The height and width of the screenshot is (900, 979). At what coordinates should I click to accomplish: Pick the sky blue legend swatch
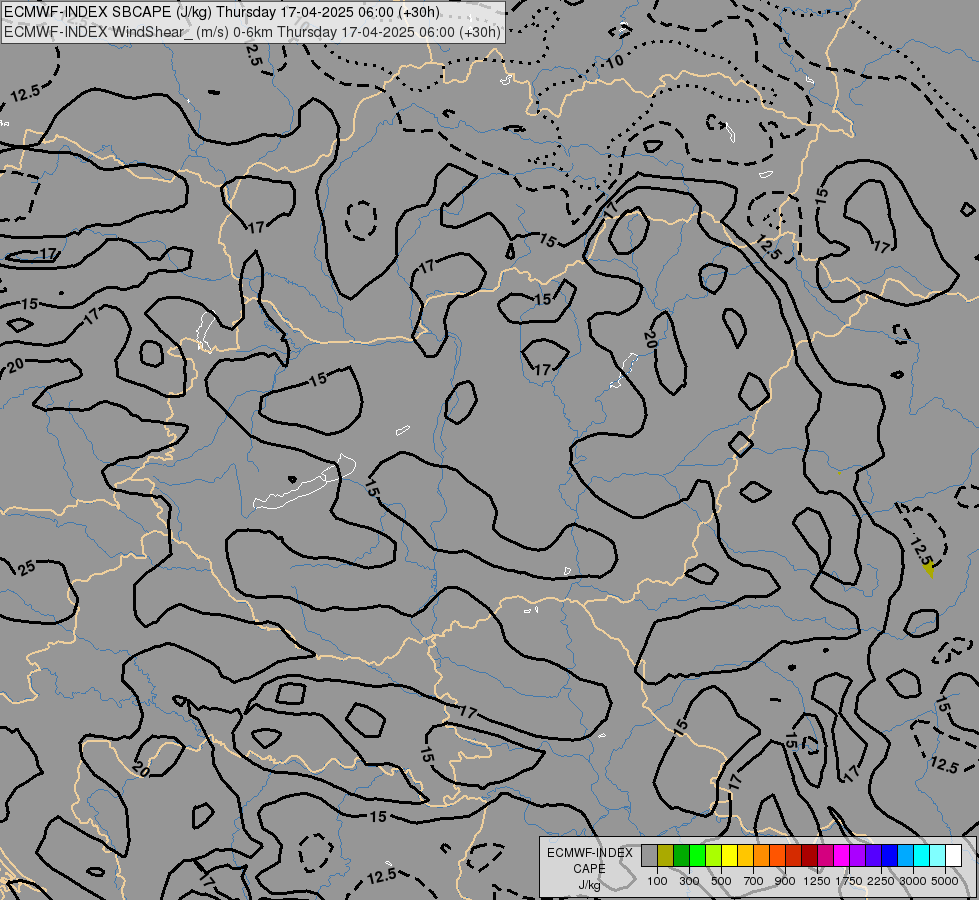click(x=905, y=856)
